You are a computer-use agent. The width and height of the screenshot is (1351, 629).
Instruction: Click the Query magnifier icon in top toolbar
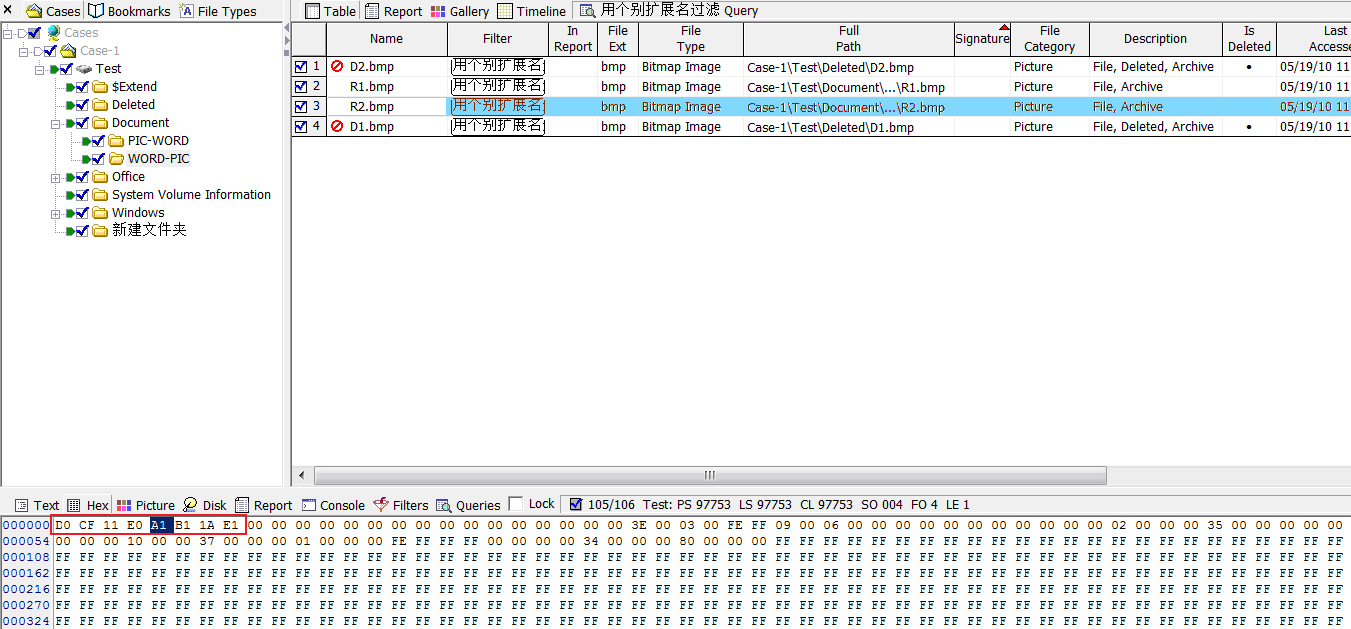click(587, 11)
